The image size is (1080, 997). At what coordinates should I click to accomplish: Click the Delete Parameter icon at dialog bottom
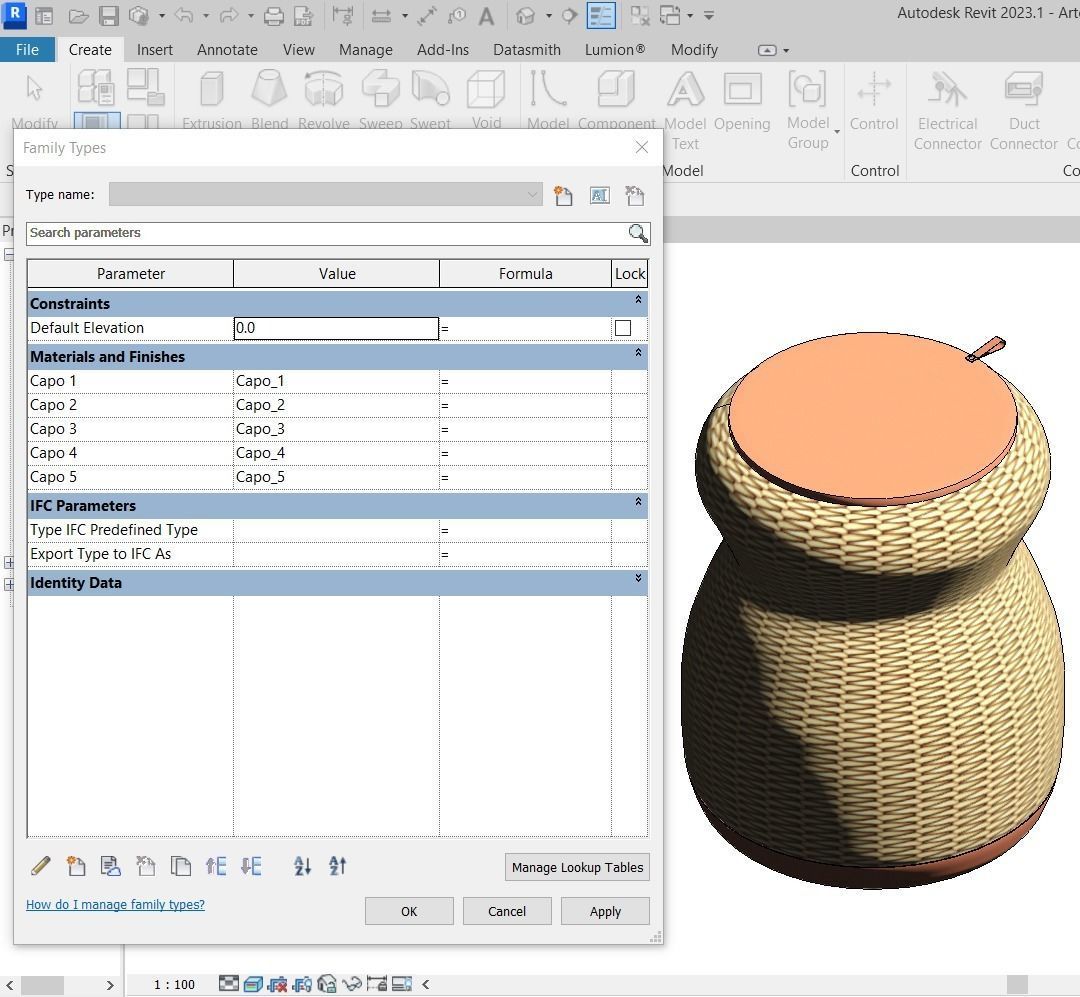145,865
